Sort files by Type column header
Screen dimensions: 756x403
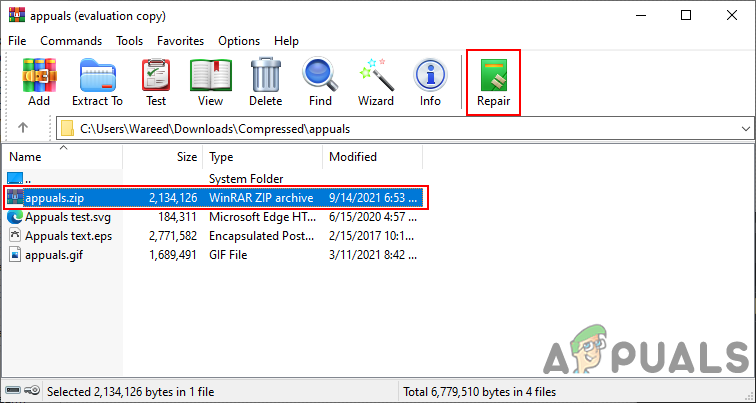click(262, 157)
